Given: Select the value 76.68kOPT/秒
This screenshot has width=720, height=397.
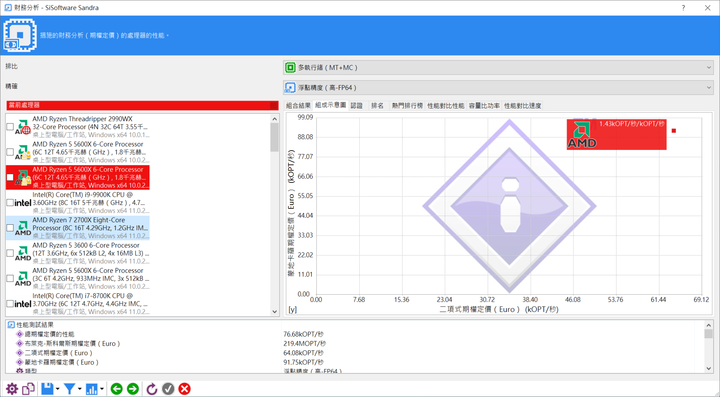Looking at the screenshot, I should [x=303, y=334].
